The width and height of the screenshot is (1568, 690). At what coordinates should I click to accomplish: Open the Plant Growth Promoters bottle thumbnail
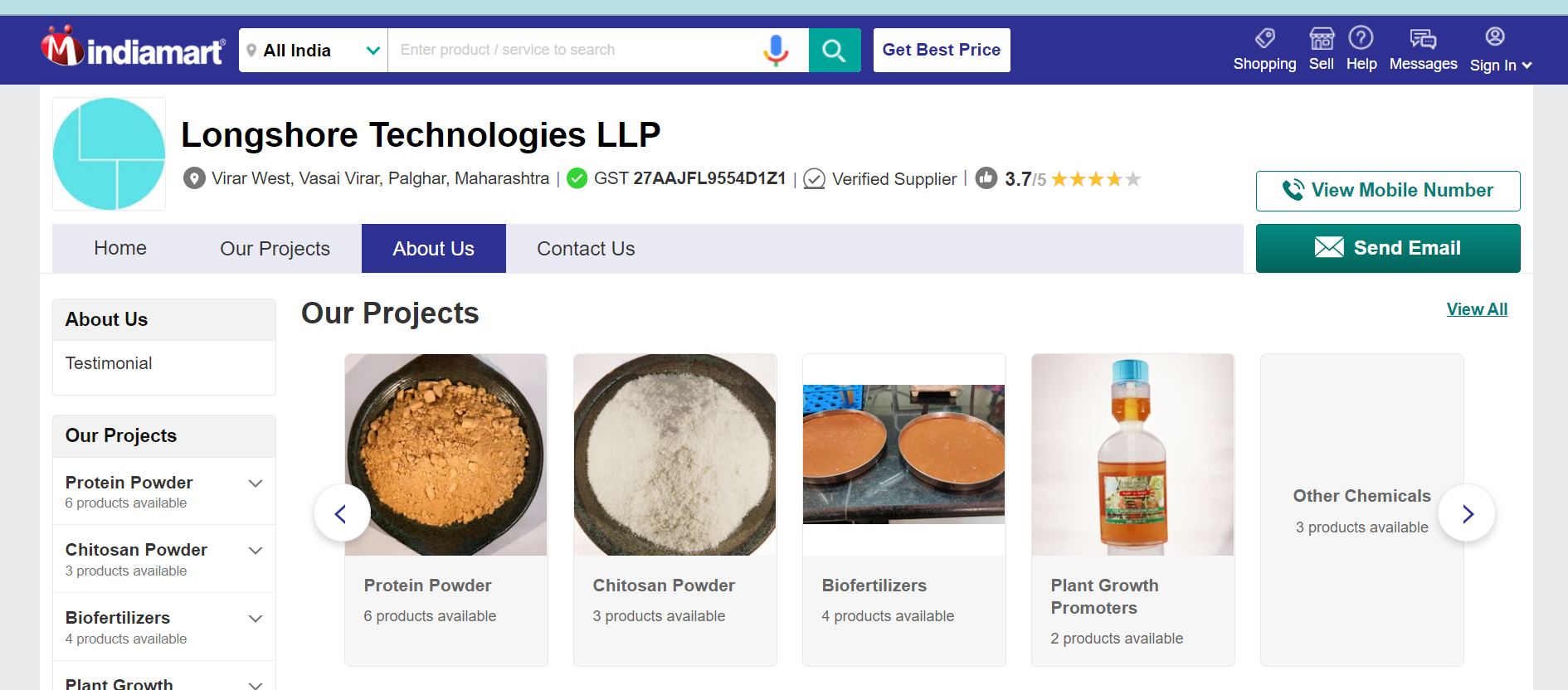1132,454
